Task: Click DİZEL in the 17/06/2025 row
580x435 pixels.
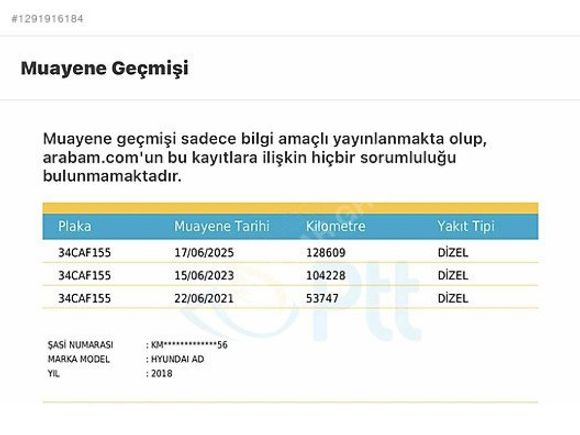Action: 453,253
